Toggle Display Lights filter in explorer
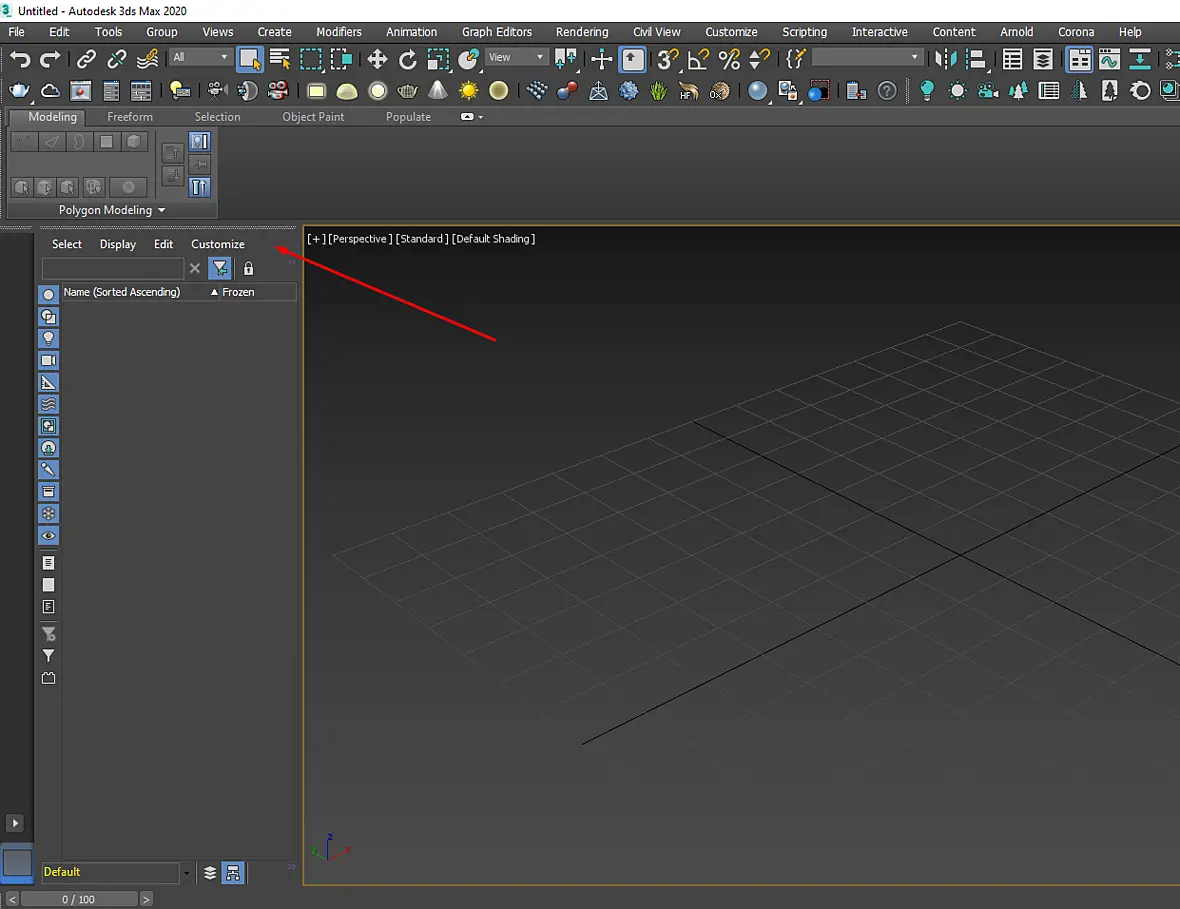The image size is (1180, 909). (x=48, y=338)
